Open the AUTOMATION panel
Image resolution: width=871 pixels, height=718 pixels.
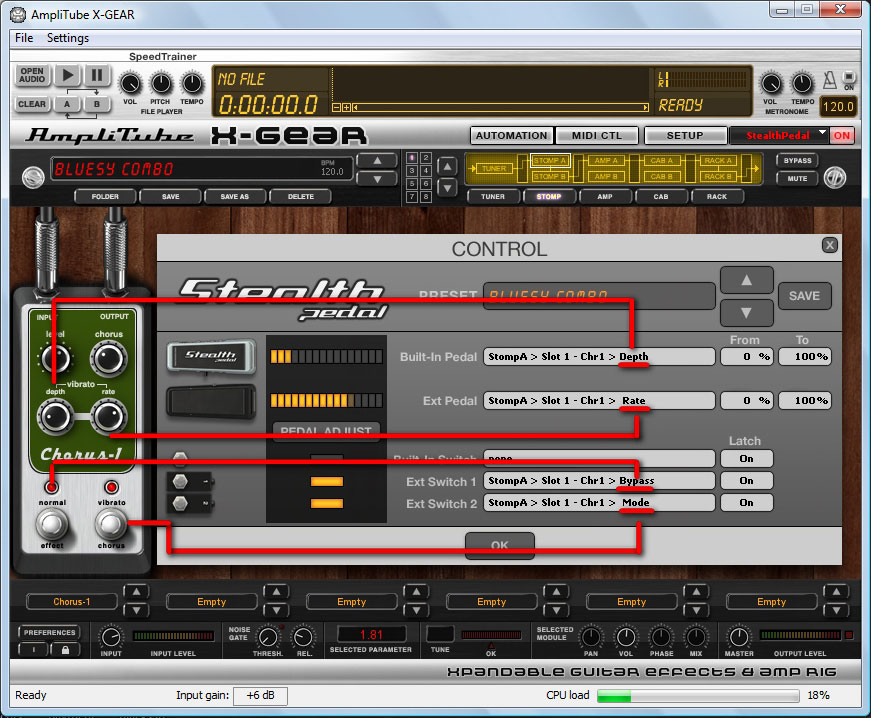(x=512, y=135)
